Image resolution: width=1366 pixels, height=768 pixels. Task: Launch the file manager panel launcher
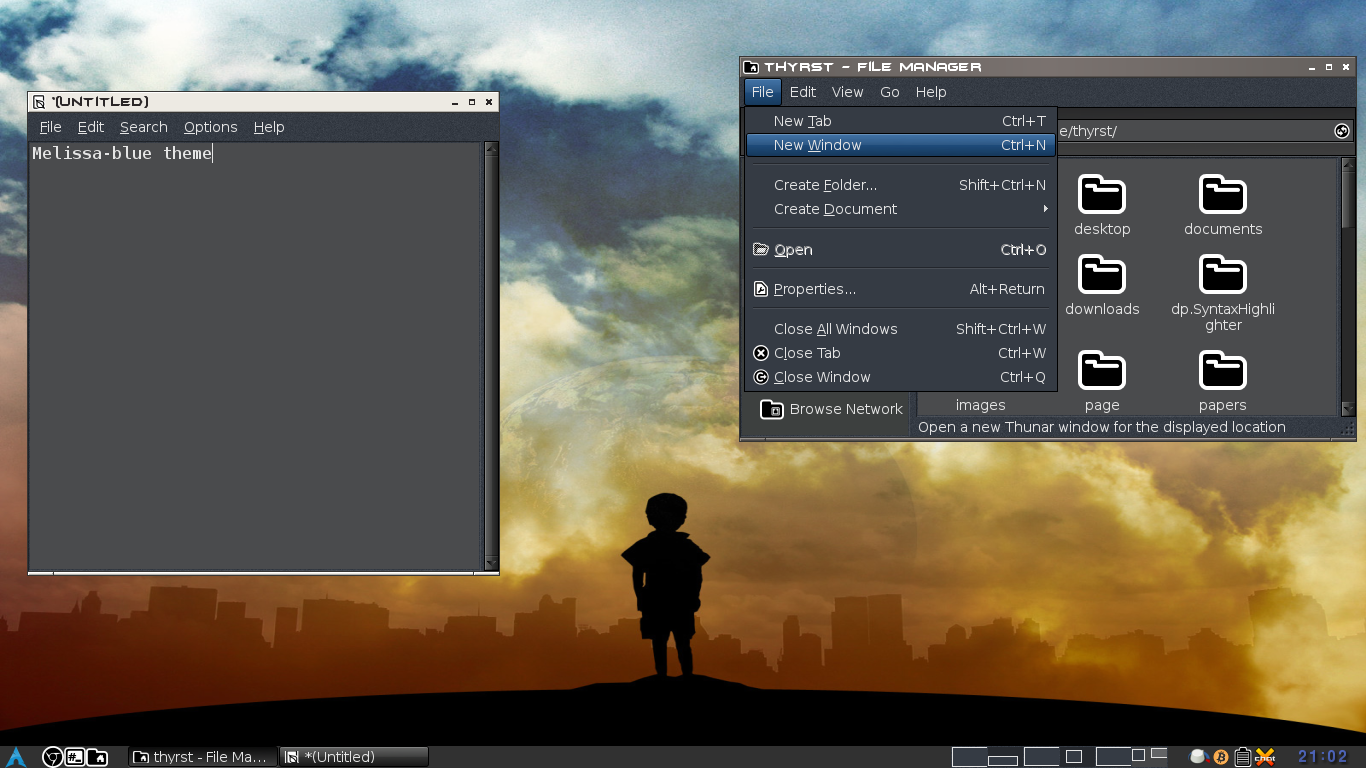[97, 757]
